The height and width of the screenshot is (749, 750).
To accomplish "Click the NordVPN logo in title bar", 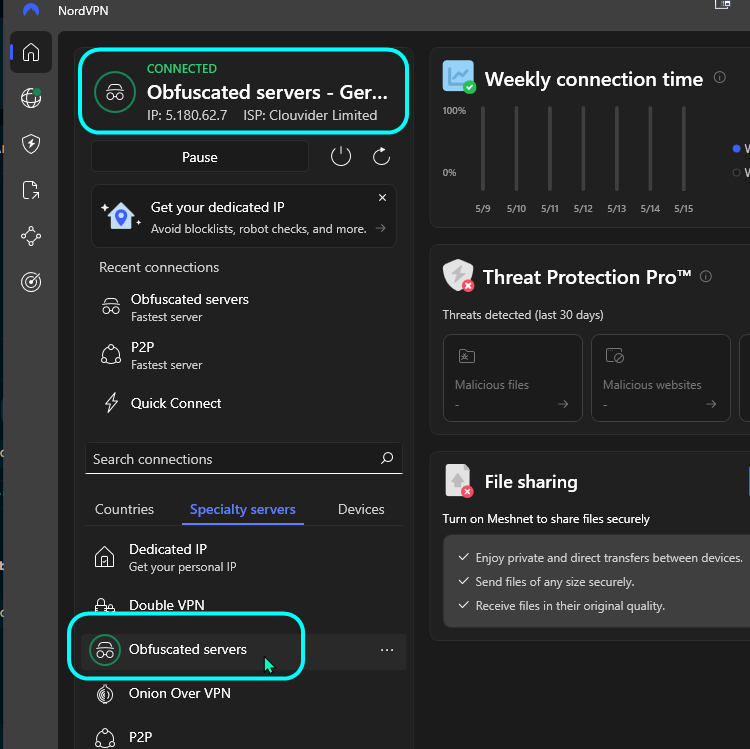I will click(31, 10).
